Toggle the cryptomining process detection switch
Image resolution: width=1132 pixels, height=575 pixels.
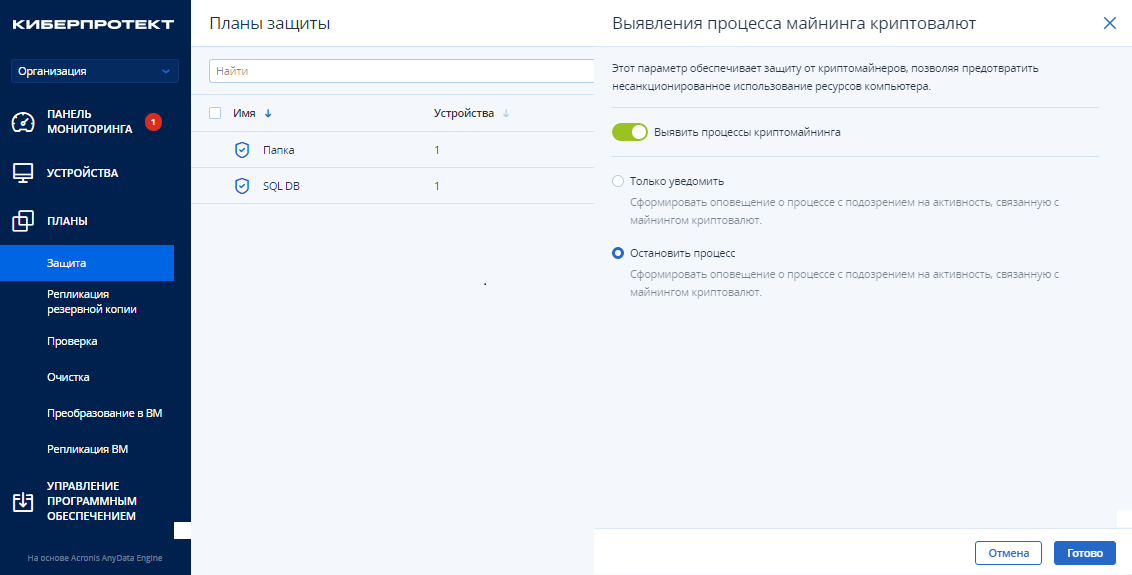(x=630, y=132)
